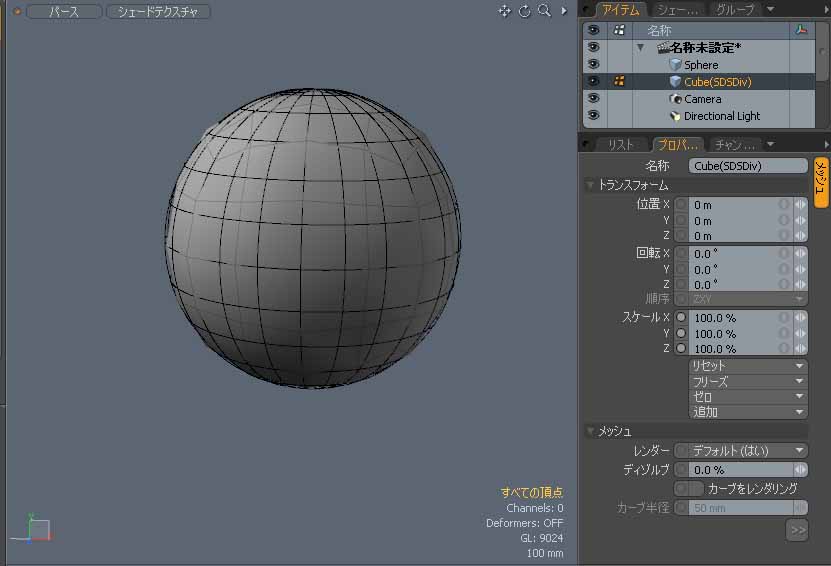Collapse the メッシュ section
This screenshot has width=831, height=566.
(590, 431)
